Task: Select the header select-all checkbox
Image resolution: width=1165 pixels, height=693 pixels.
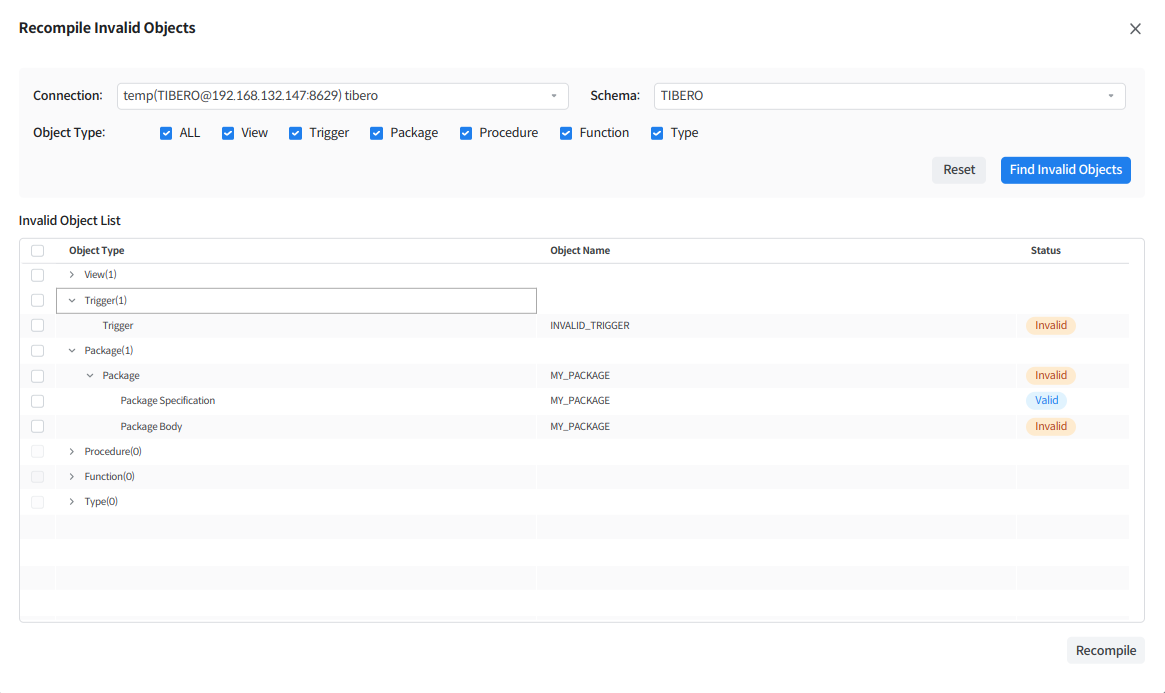Action: point(37,251)
